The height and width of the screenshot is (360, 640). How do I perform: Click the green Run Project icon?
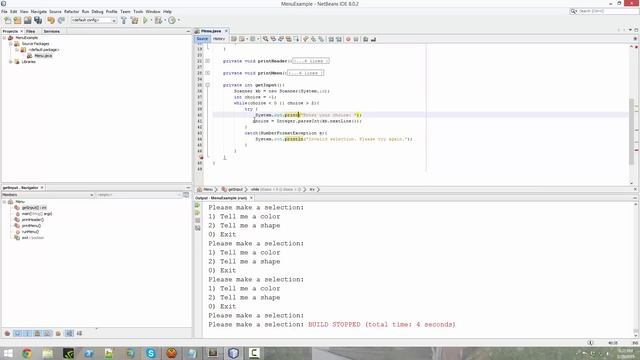click(145, 20)
